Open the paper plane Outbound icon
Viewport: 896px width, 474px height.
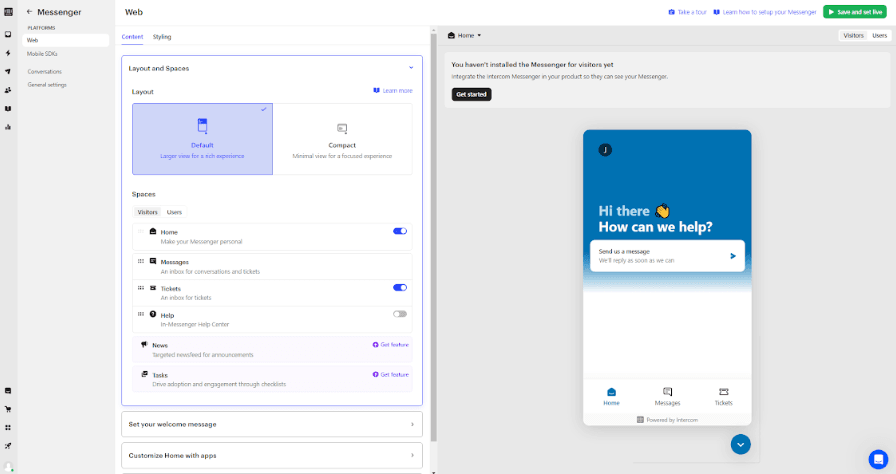8,71
